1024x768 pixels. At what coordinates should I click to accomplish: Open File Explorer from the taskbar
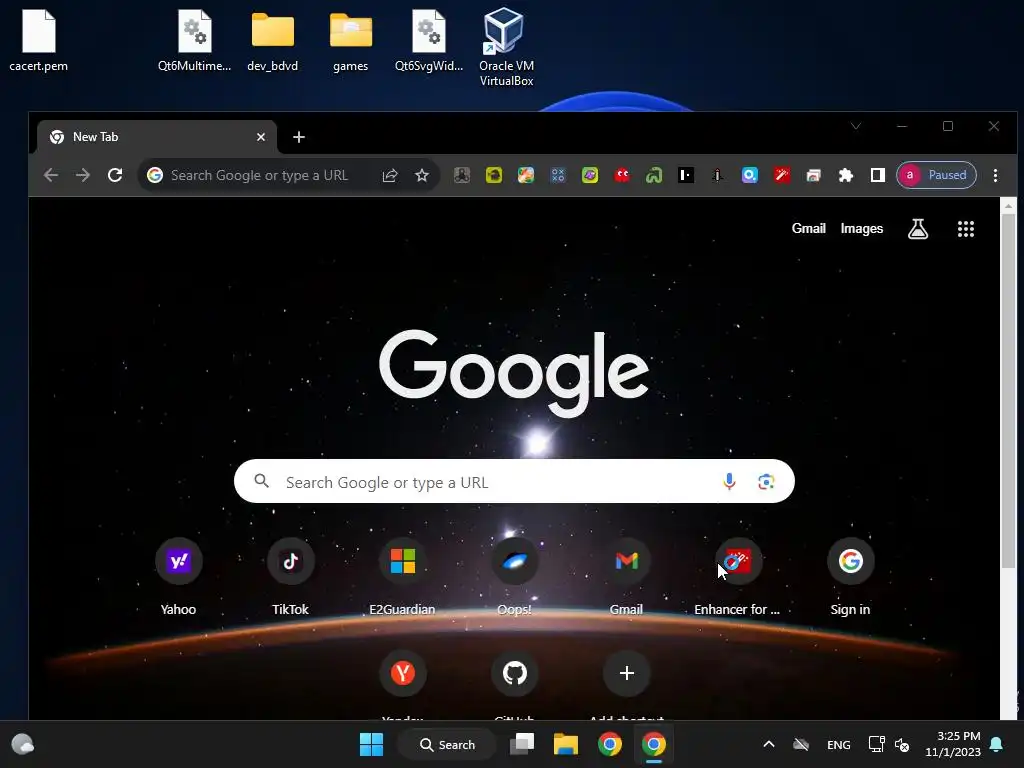(x=566, y=744)
